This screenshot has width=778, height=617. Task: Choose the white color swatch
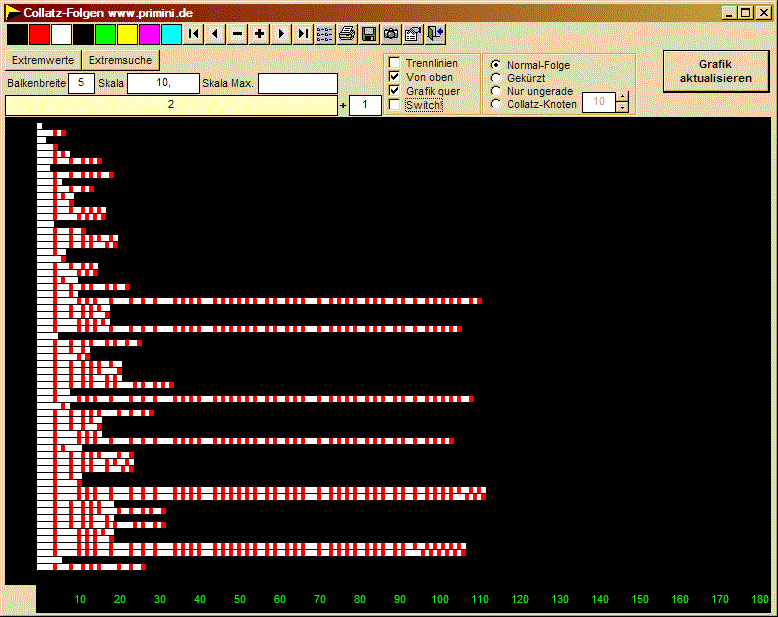tap(61, 35)
